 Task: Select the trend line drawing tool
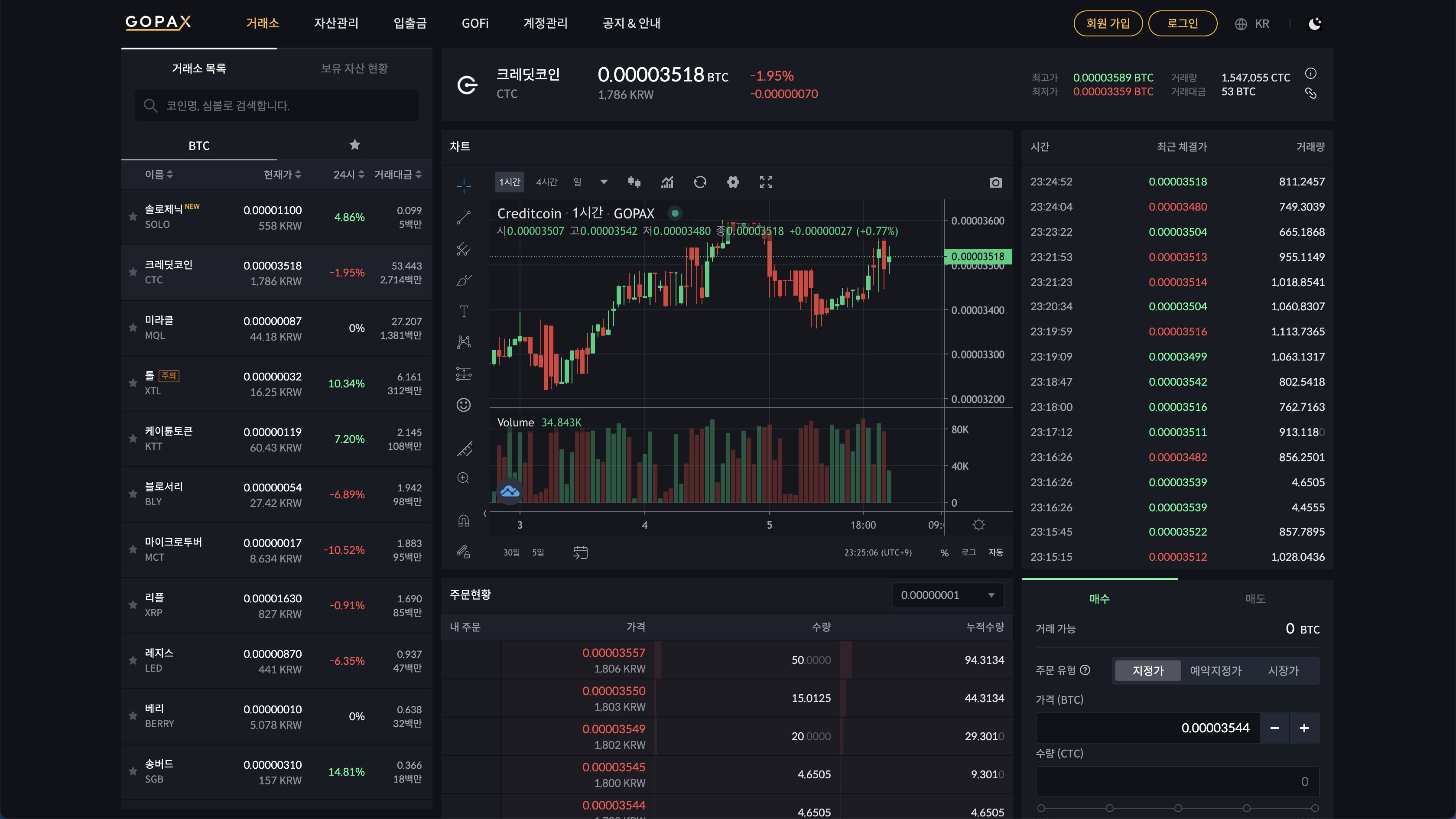(x=464, y=217)
